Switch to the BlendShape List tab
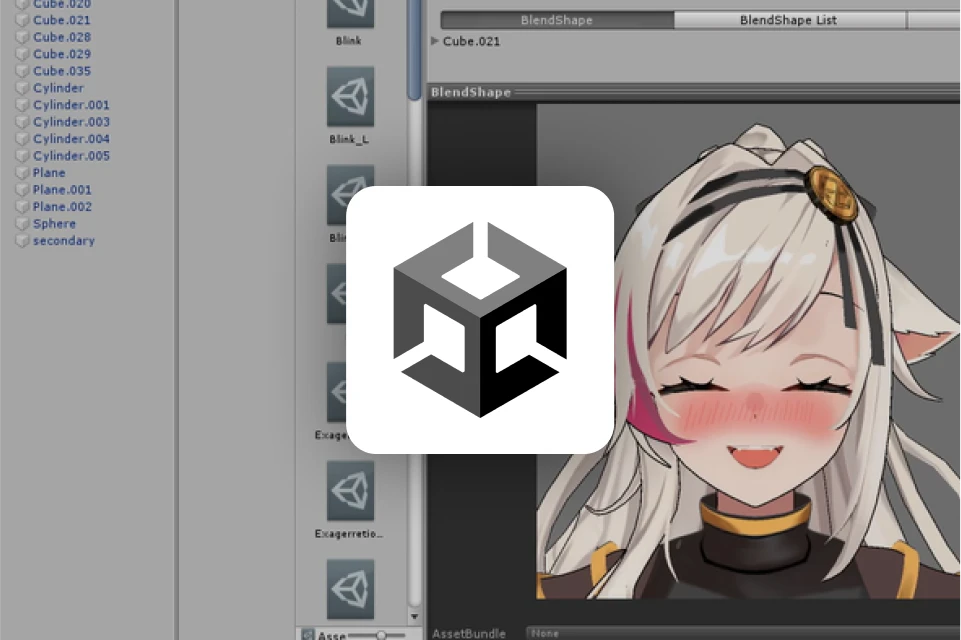The image size is (961, 640). pyautogui.click(x=789, y=20)
